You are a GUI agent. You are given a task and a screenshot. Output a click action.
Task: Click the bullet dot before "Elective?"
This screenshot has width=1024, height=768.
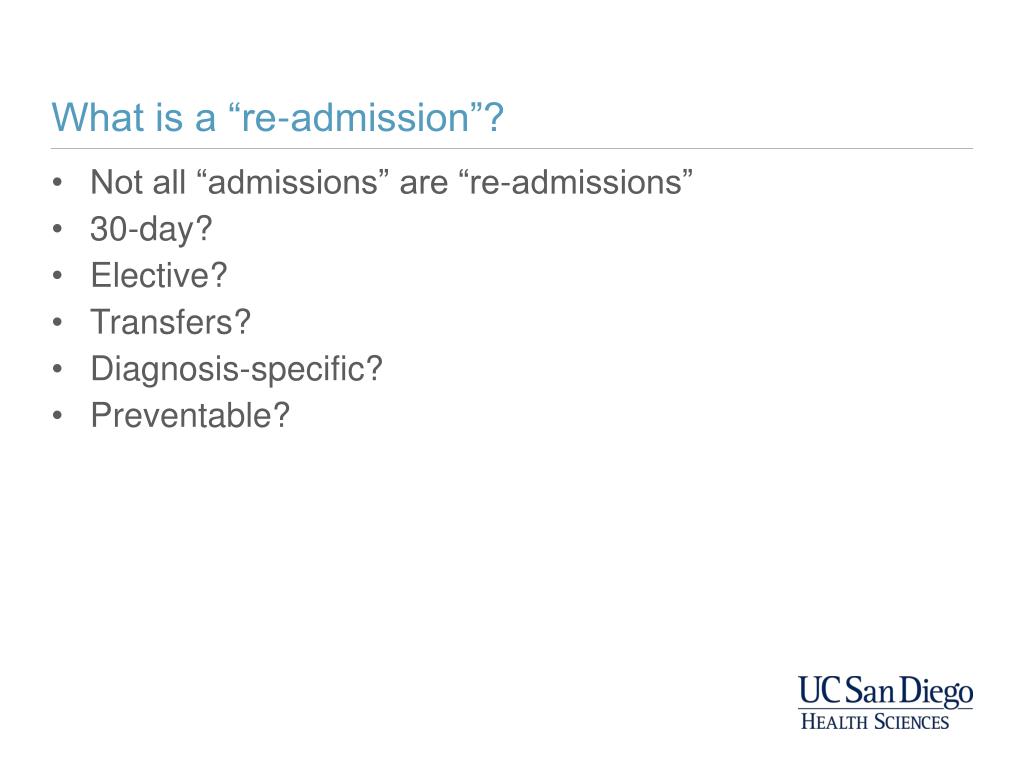57,276
